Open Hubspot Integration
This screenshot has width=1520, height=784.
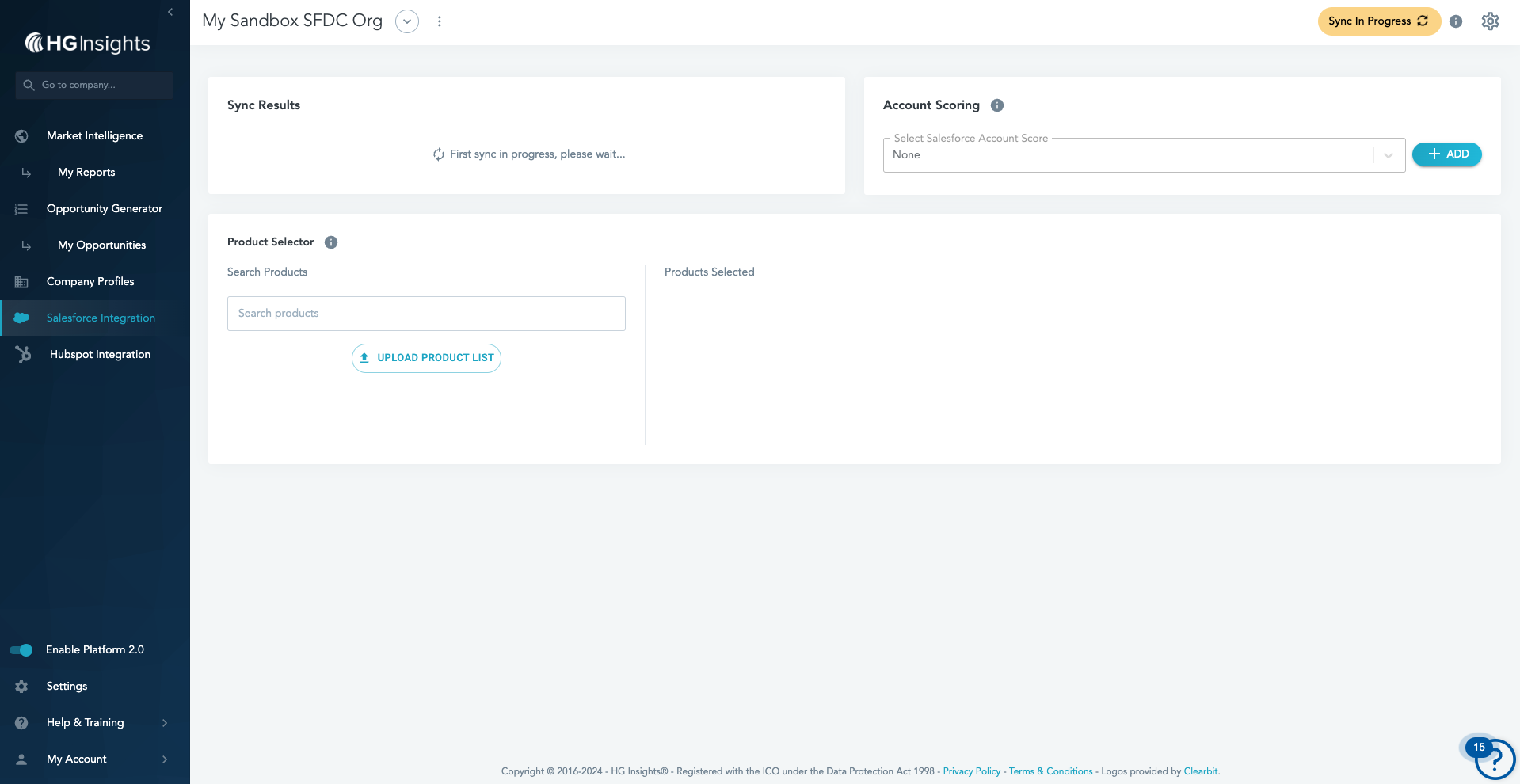click(100, 354)
